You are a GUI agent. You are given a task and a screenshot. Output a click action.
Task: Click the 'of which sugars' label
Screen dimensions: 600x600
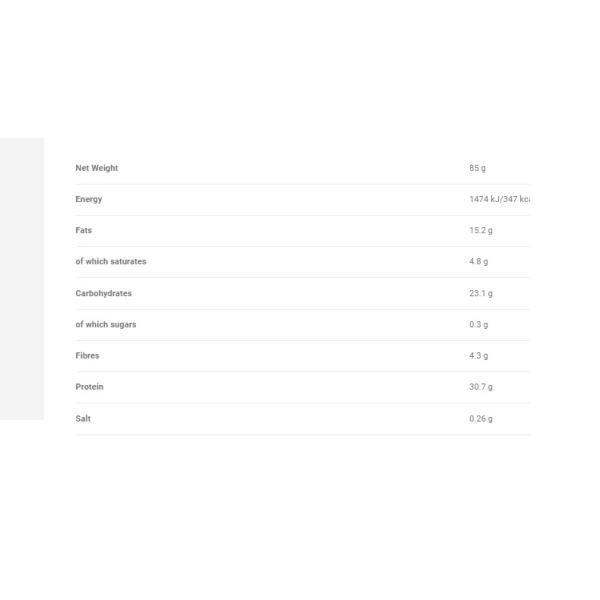[105, 324]
